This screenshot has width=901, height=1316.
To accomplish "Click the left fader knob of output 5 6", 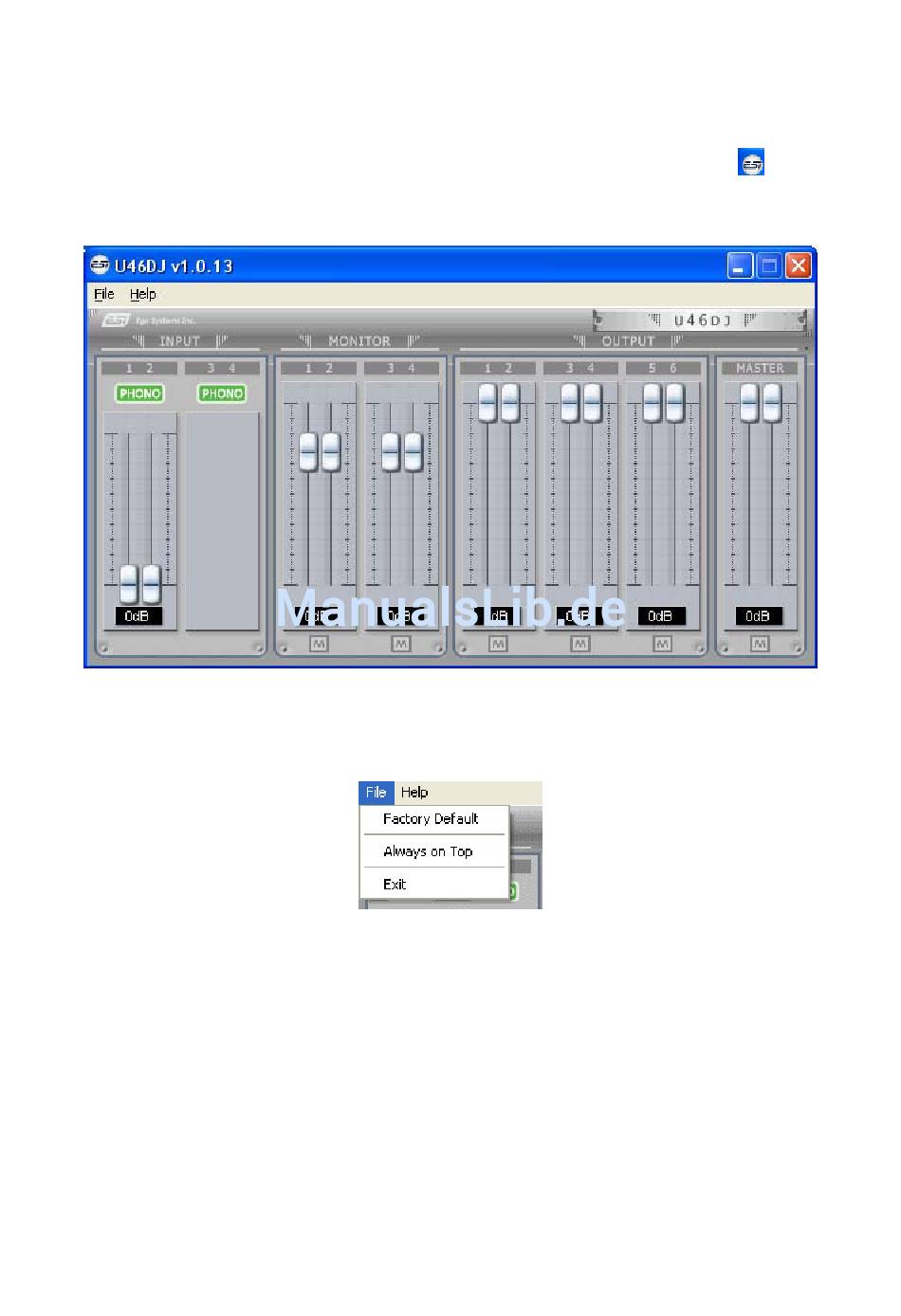I will click(652, 403).
